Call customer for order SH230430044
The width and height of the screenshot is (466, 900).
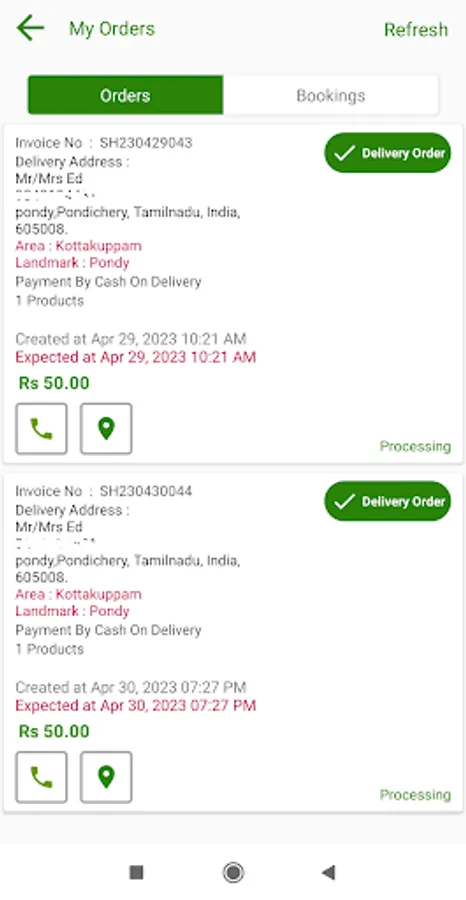tap(41, 777)
